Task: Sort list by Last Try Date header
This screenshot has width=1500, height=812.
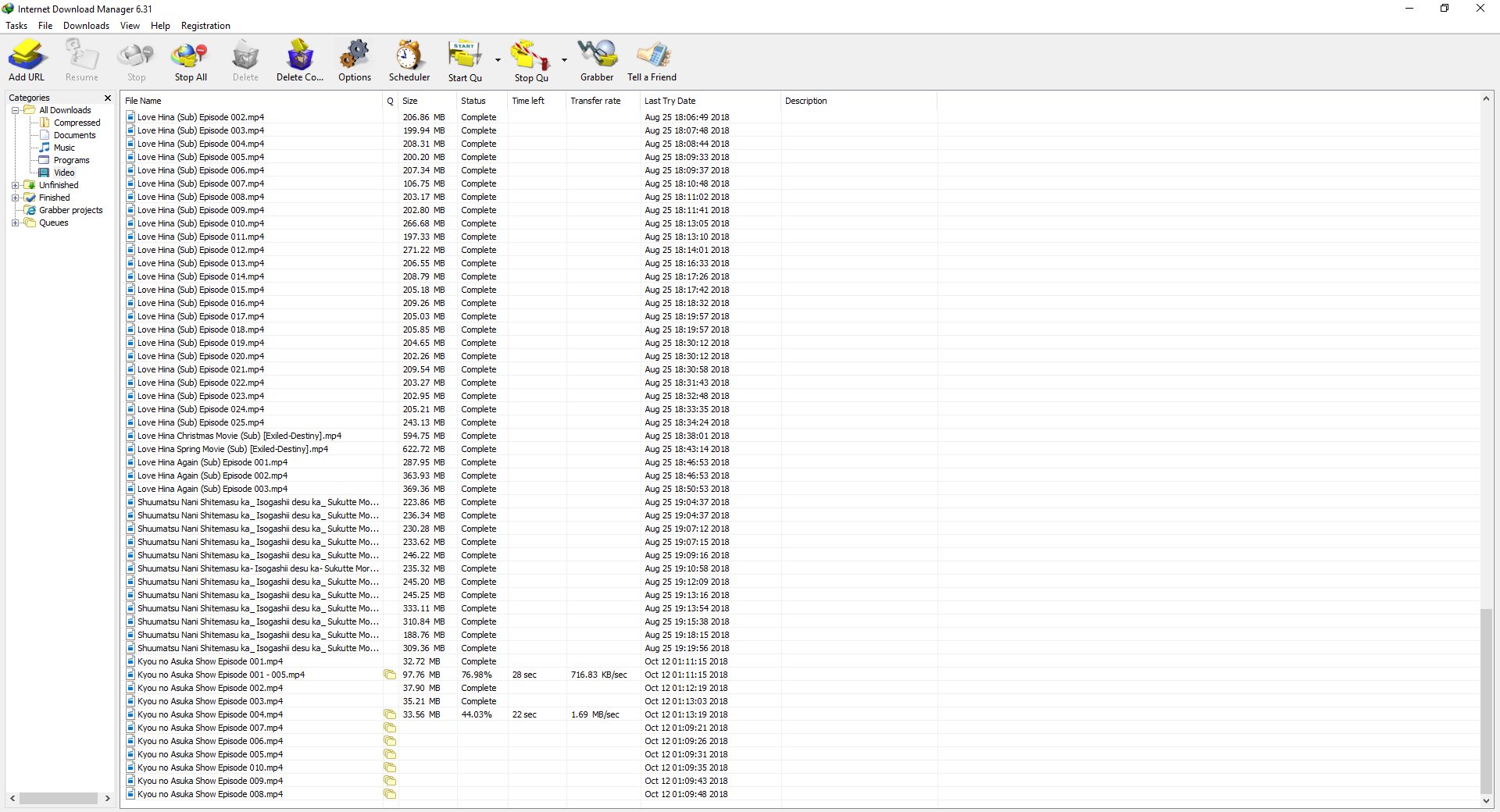Action: 670,101
